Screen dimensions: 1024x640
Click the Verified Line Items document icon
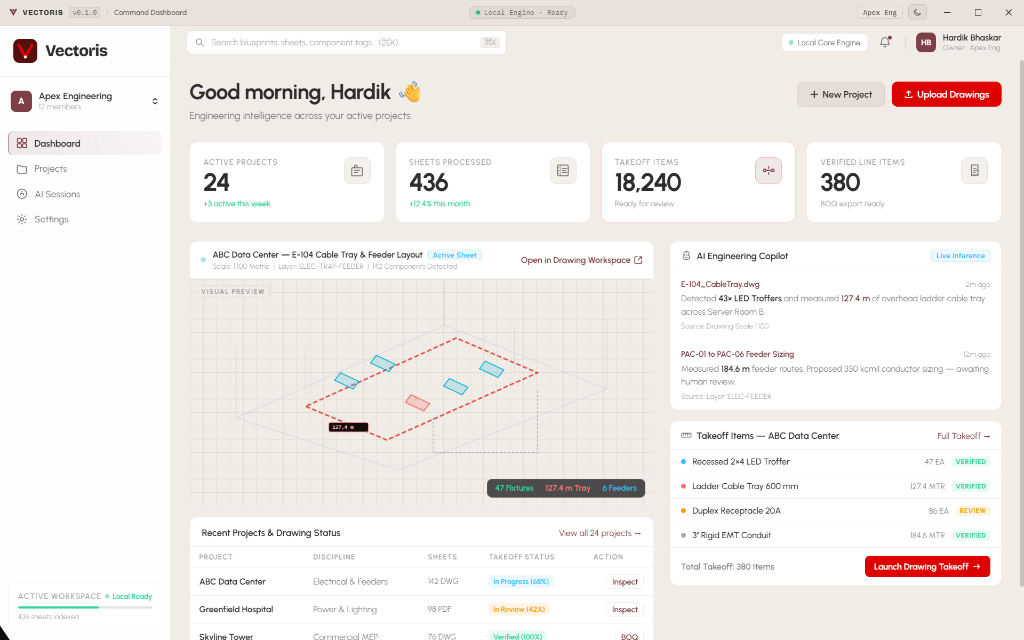[974, 170]
